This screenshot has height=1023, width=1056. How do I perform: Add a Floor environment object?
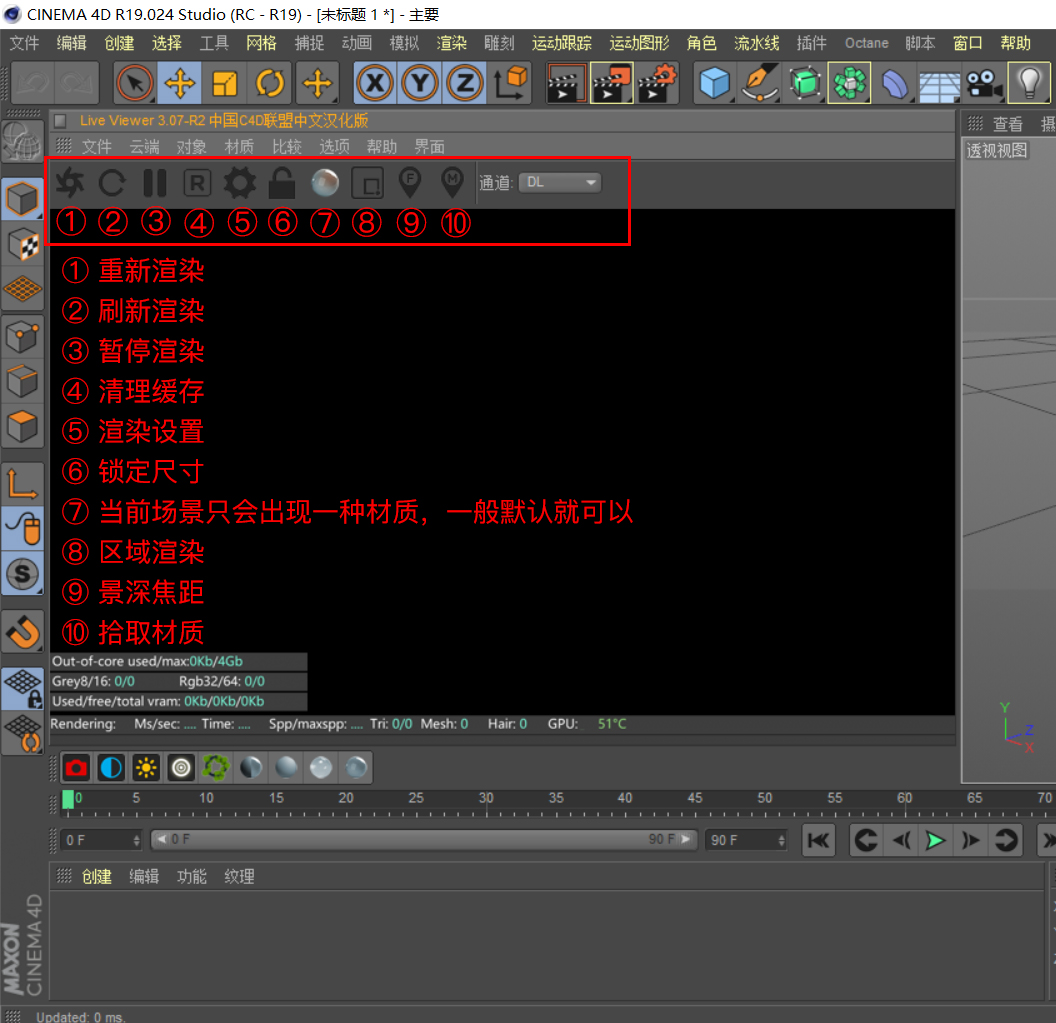click(x=939, y=84)
